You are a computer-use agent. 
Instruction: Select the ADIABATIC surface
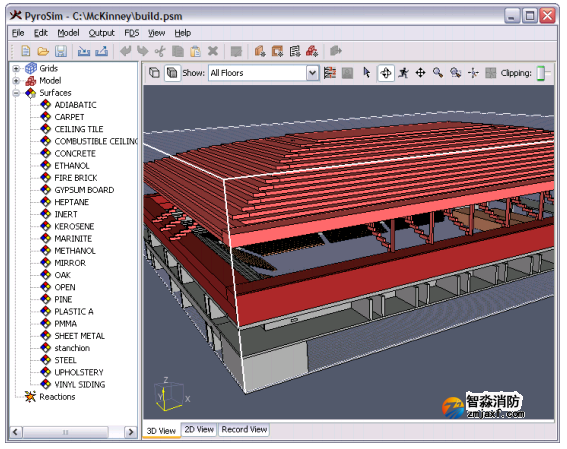click(75, 105)
